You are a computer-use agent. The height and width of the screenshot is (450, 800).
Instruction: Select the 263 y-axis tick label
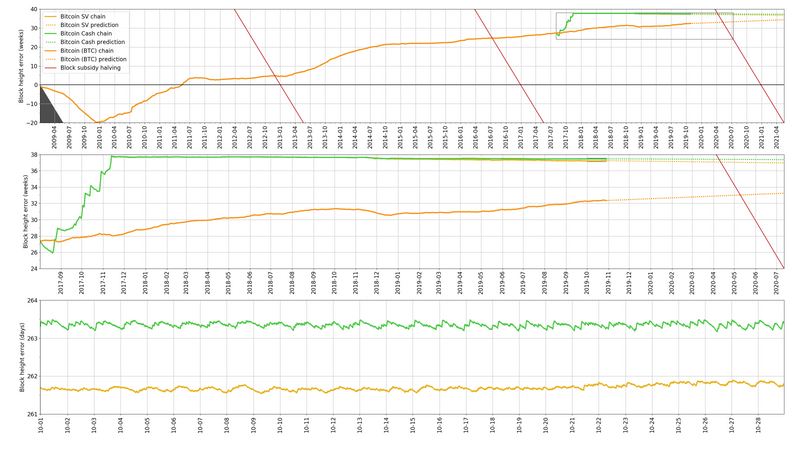33,338
